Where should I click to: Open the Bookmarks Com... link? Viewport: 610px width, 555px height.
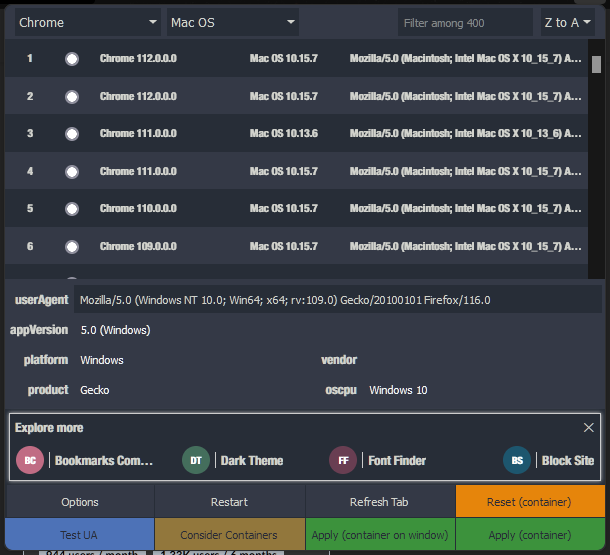(x=104, y=460)
